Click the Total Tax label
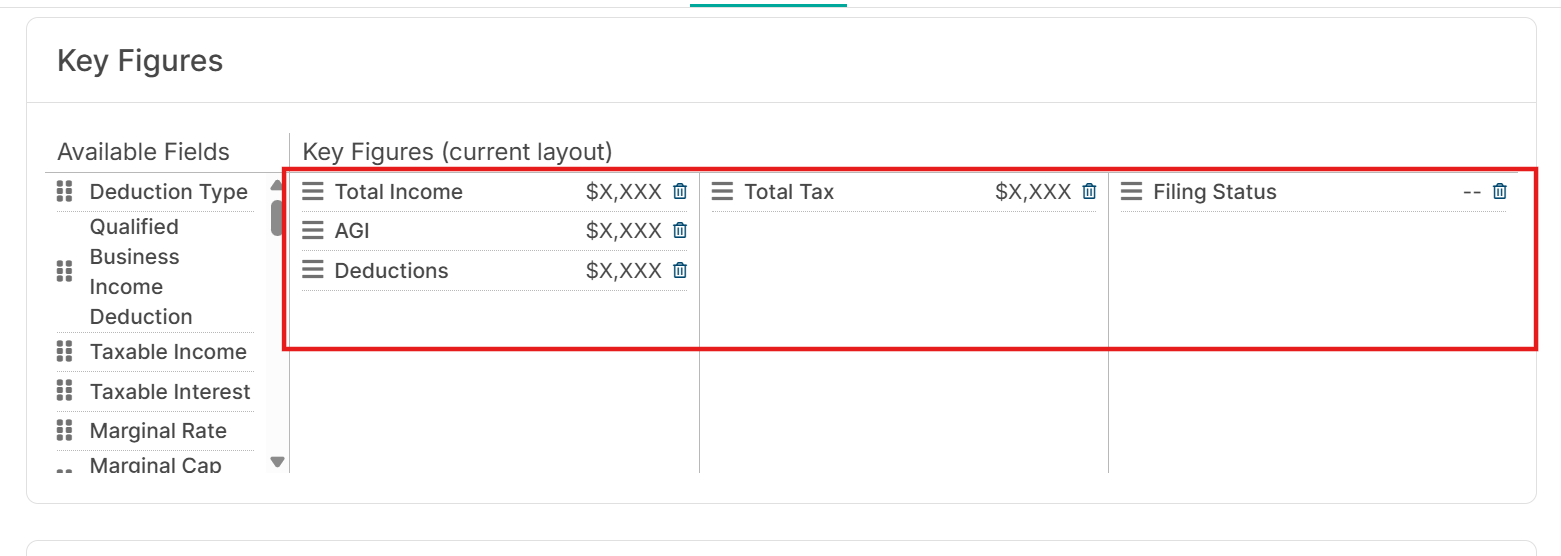 (789, 192)
